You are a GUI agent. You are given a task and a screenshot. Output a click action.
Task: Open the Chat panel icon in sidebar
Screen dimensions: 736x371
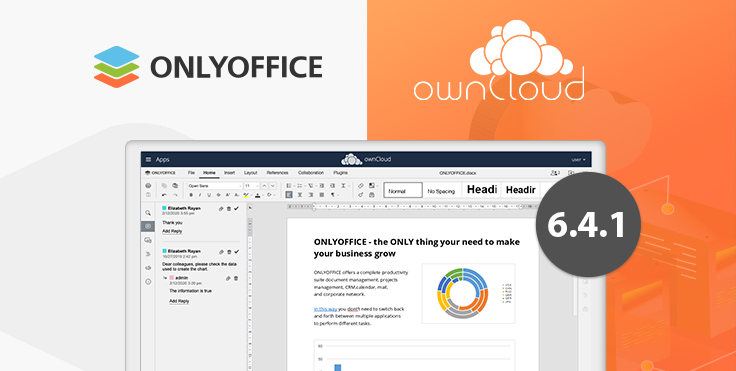[x=148, y=240]
